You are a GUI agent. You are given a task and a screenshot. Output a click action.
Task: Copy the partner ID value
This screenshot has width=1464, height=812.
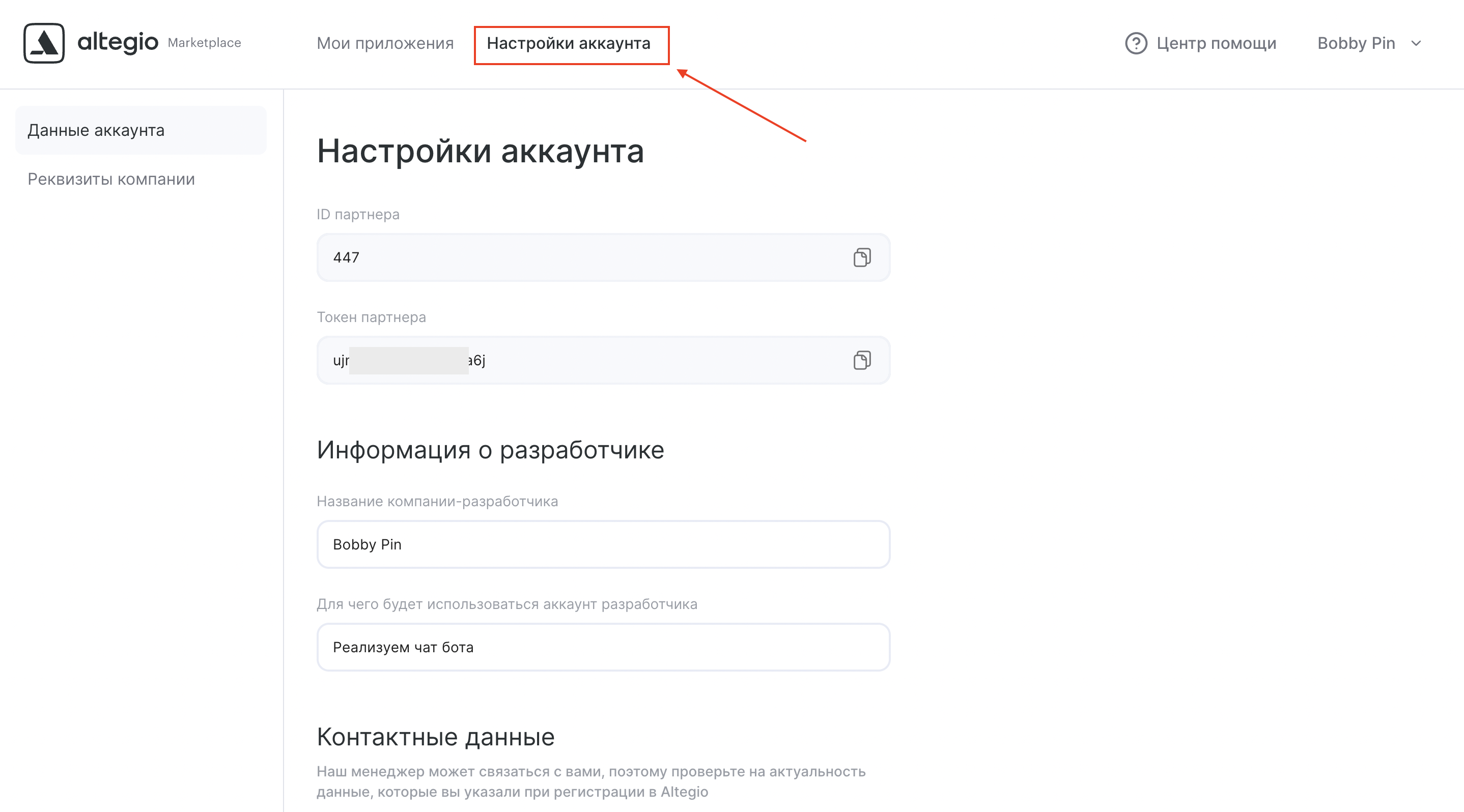862,257
